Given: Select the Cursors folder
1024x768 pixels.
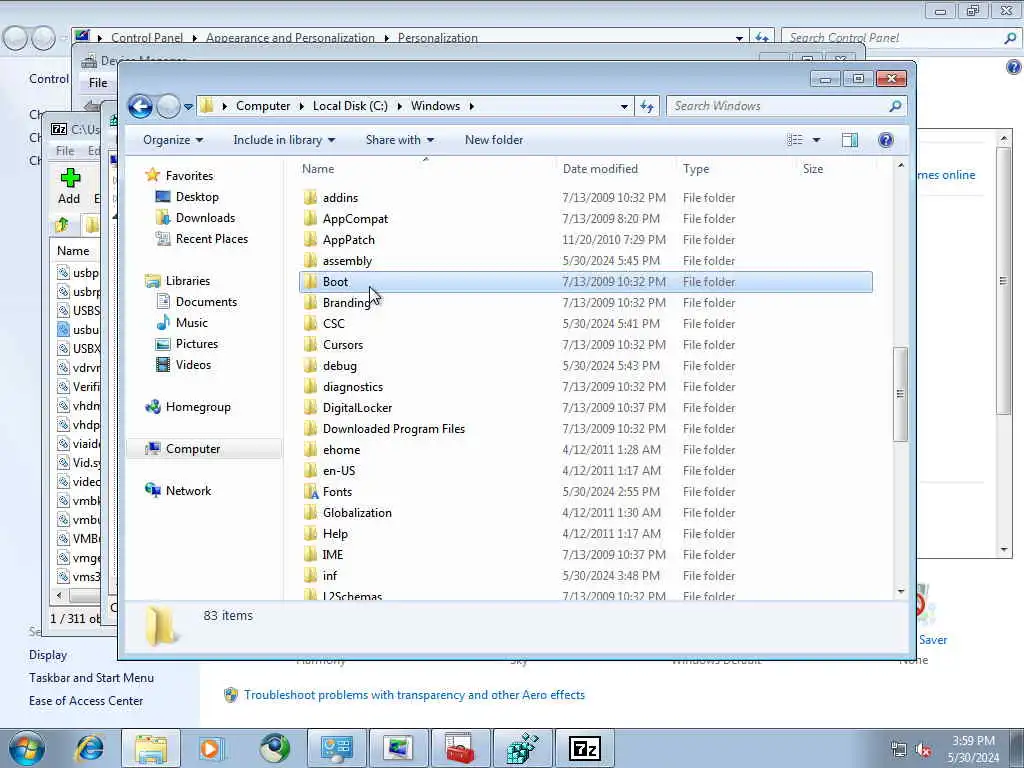Looking at the screenshot, I should click(x=343, y=344).
